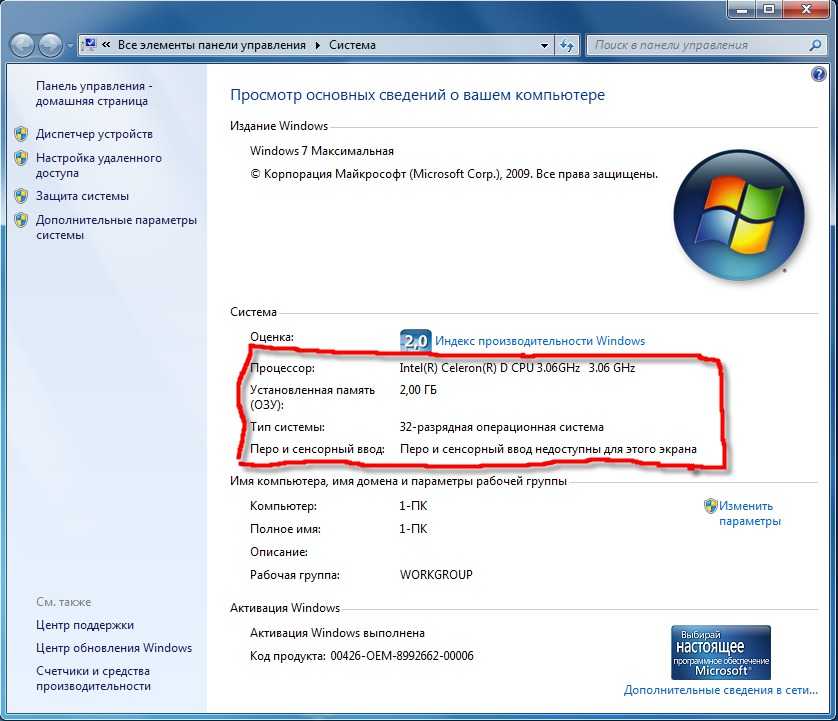
Task: Click shield icon next to Изменить параметры
Action: click(710, 506)
